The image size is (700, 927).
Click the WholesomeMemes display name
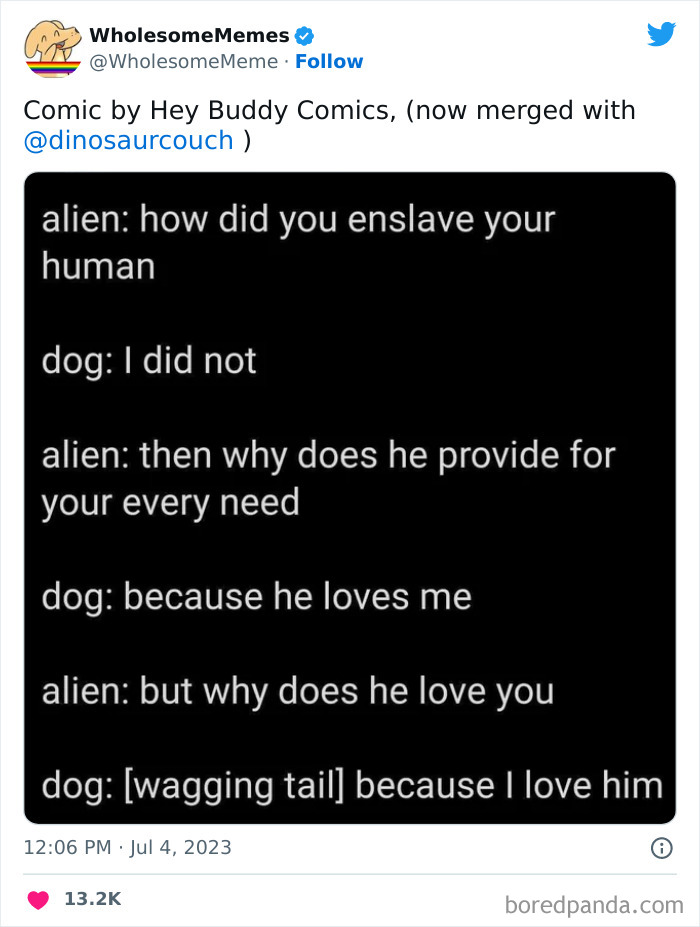(x=188, y=34)
